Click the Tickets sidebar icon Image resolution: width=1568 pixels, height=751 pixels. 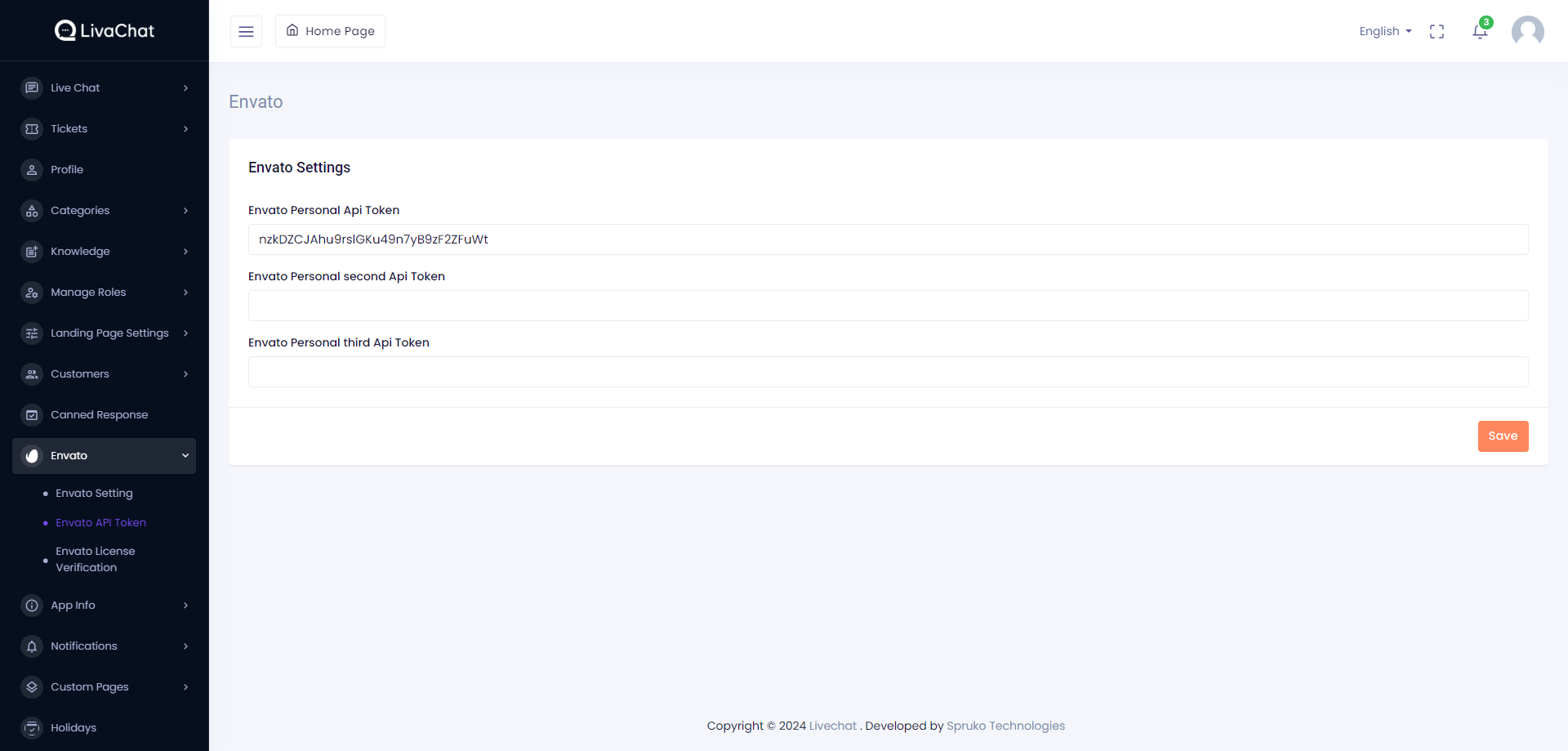[32, 128]
